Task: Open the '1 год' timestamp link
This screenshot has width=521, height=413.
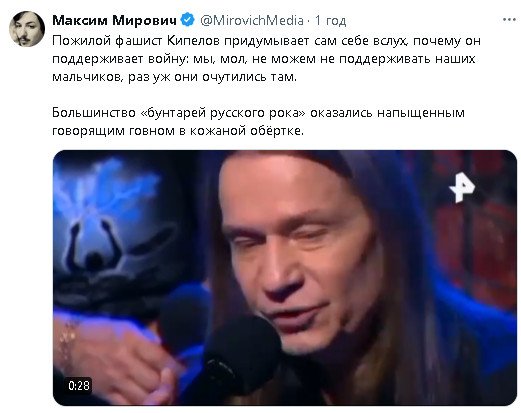Action: (330, 21)
